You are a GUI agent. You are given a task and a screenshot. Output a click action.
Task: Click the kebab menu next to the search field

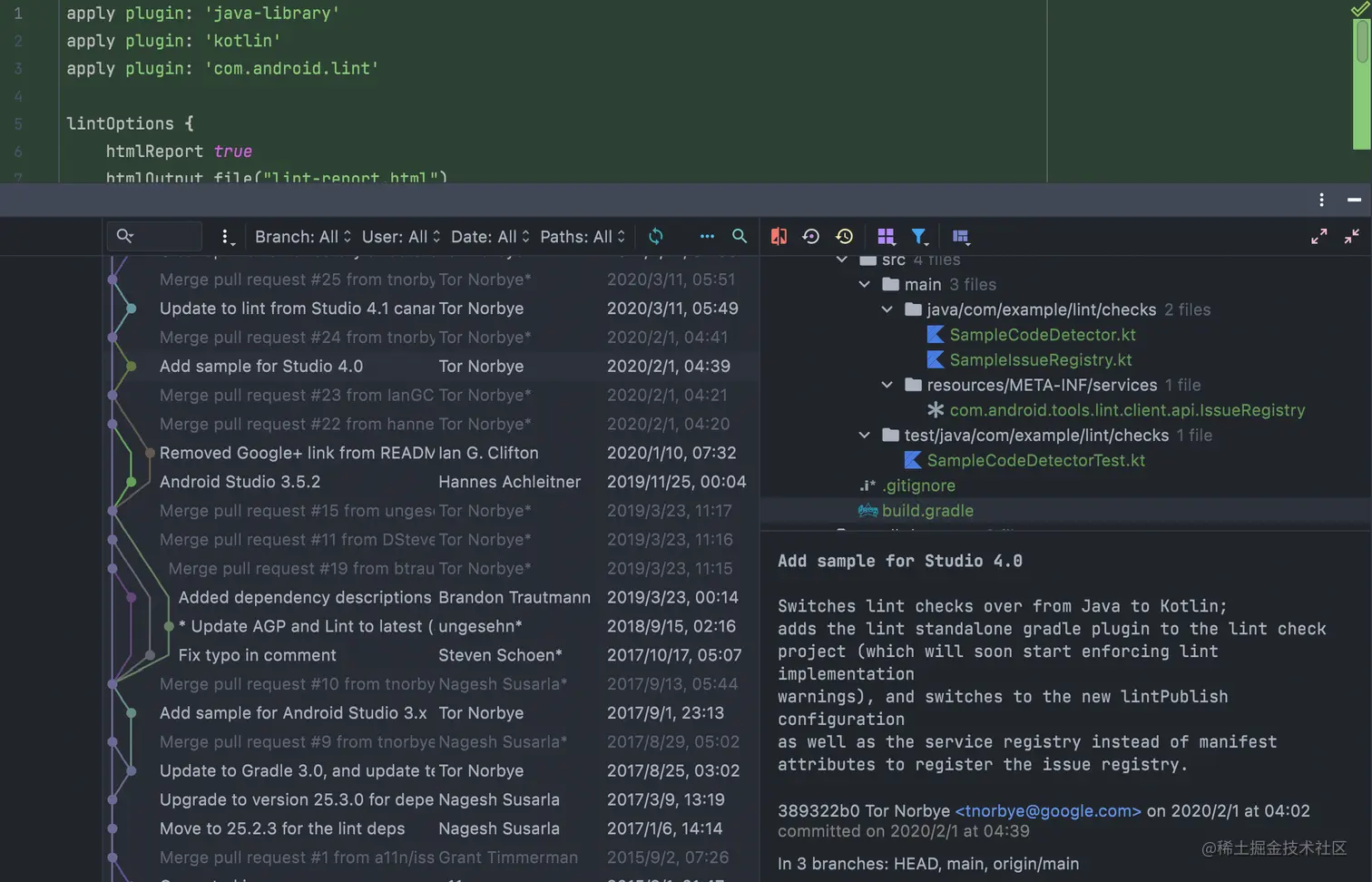(226, 236)
